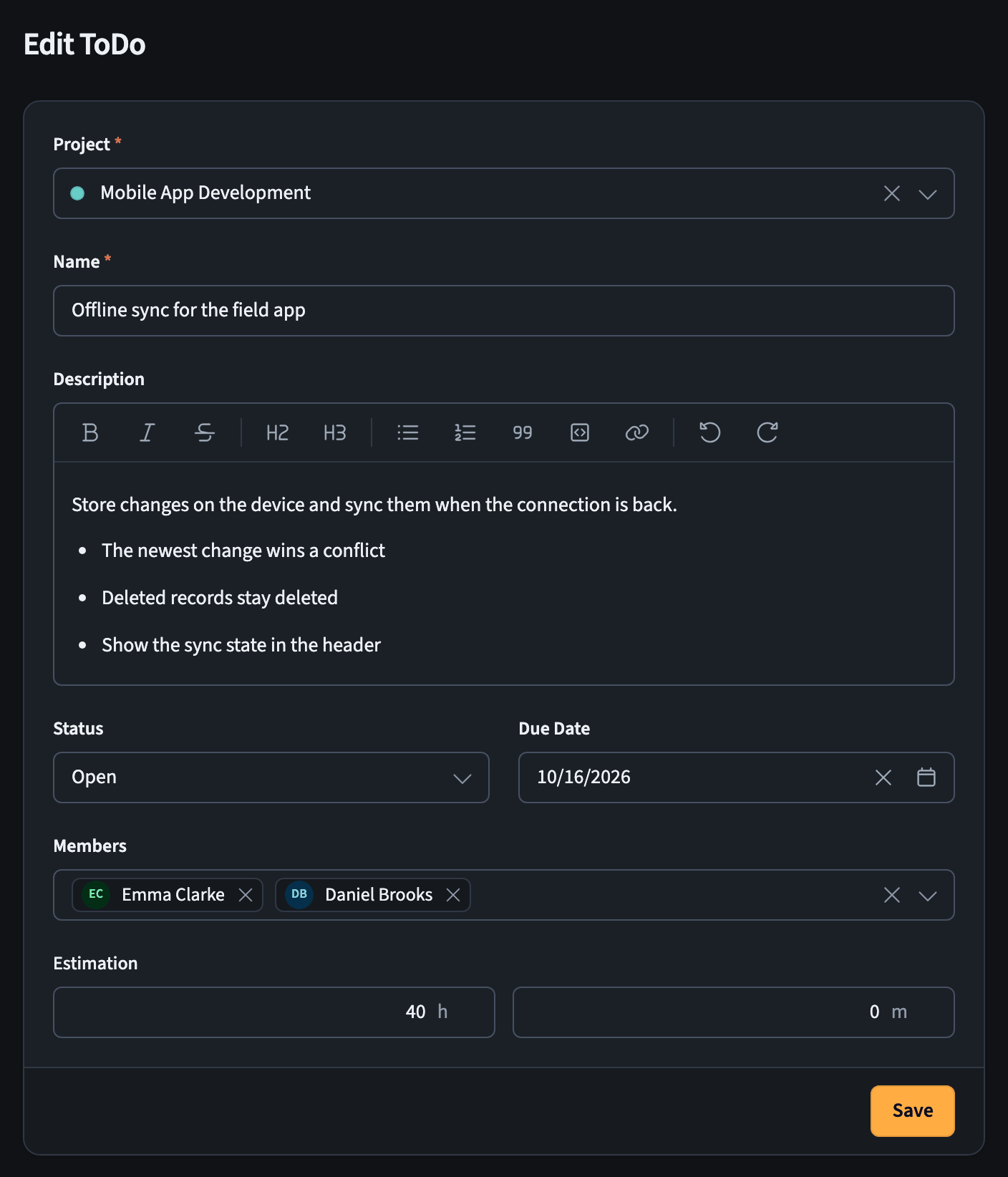
Task: Clear all selected members
Action: 892,895
